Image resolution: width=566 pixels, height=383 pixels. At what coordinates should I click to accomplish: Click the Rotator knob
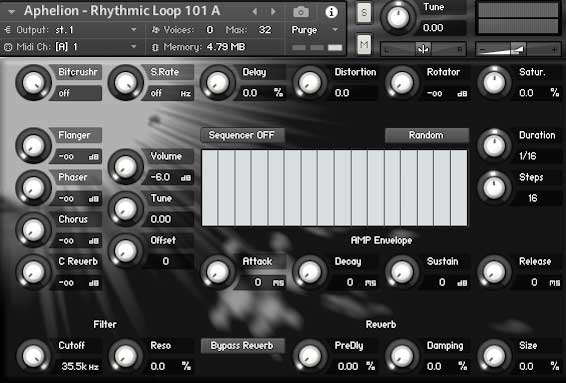pyautogui.click(x=402, y=83)
